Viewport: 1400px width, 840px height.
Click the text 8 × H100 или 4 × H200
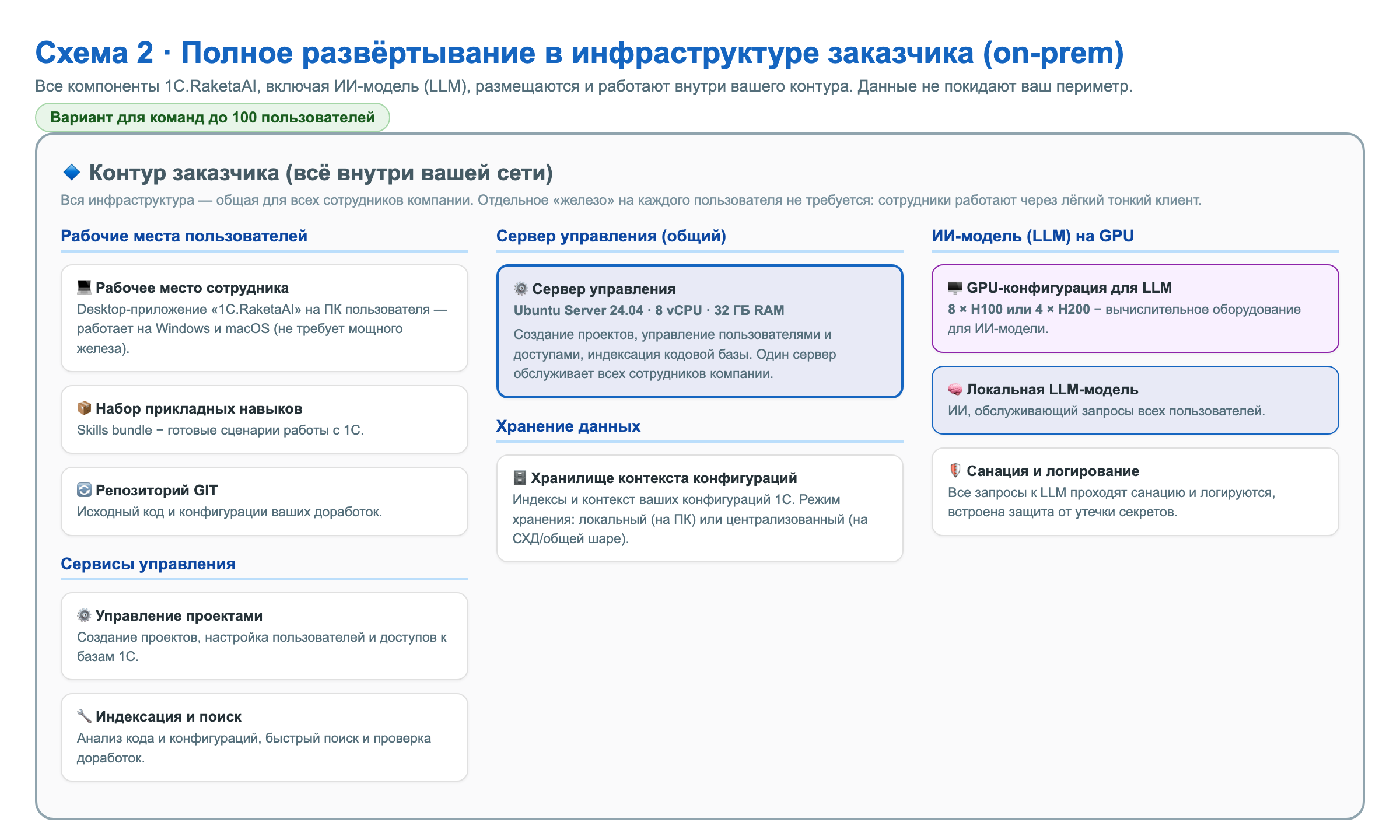pos(1019,309)
